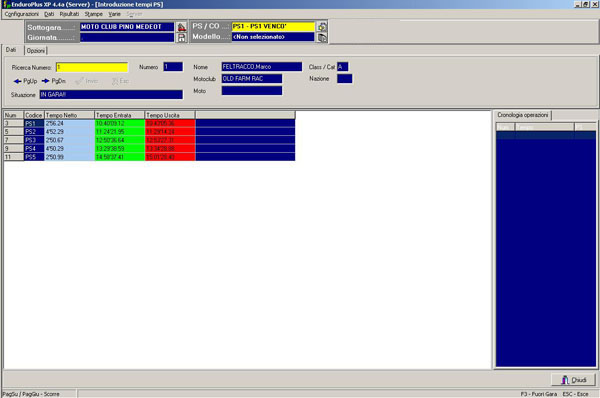
Task: Click row header number 11
Action: coord(13,157)
